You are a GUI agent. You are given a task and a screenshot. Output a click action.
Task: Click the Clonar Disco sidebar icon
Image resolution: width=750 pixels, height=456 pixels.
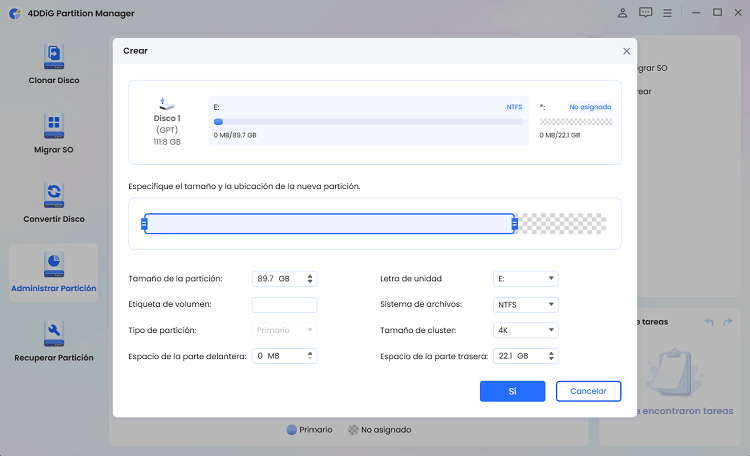[54, 55]
